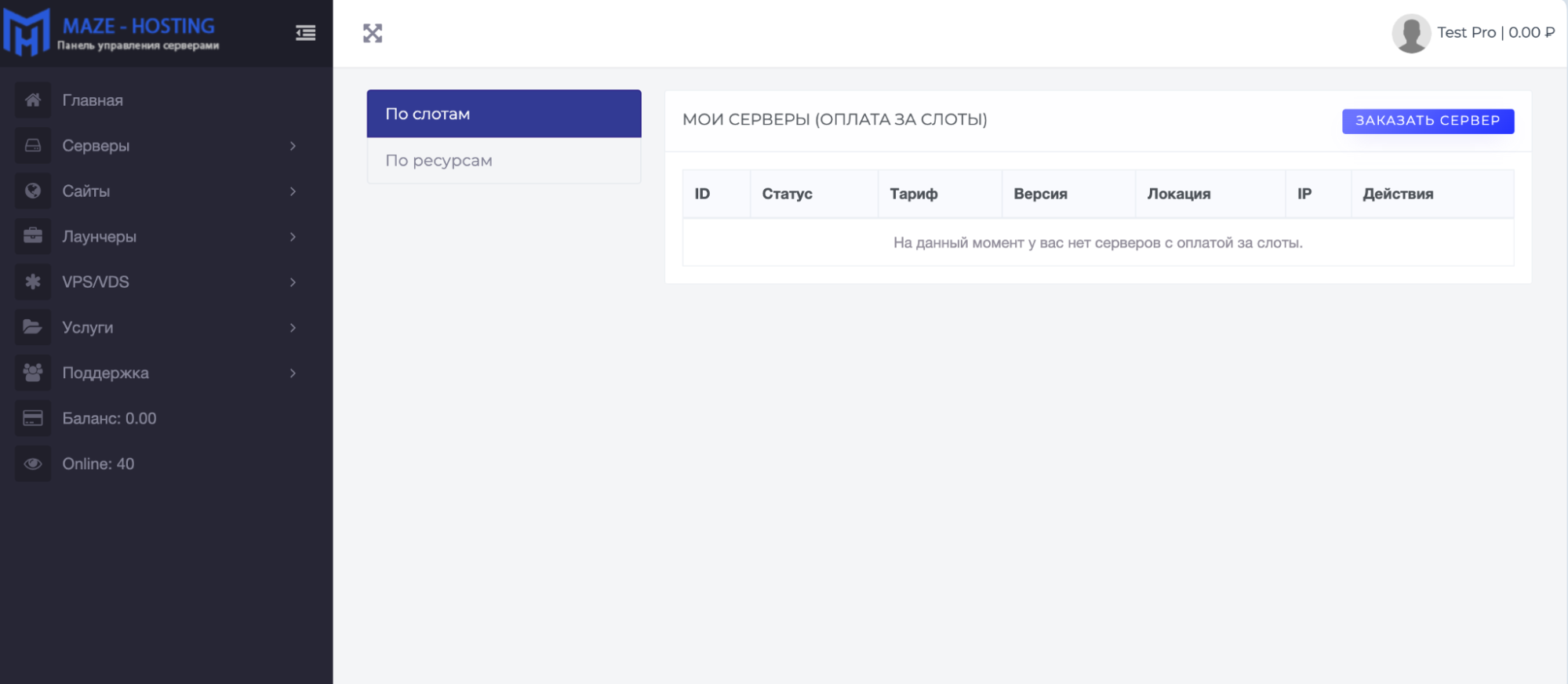Click the home icon beside Главная
This screenshot has height=684, width=1568.
click(33, 100)
